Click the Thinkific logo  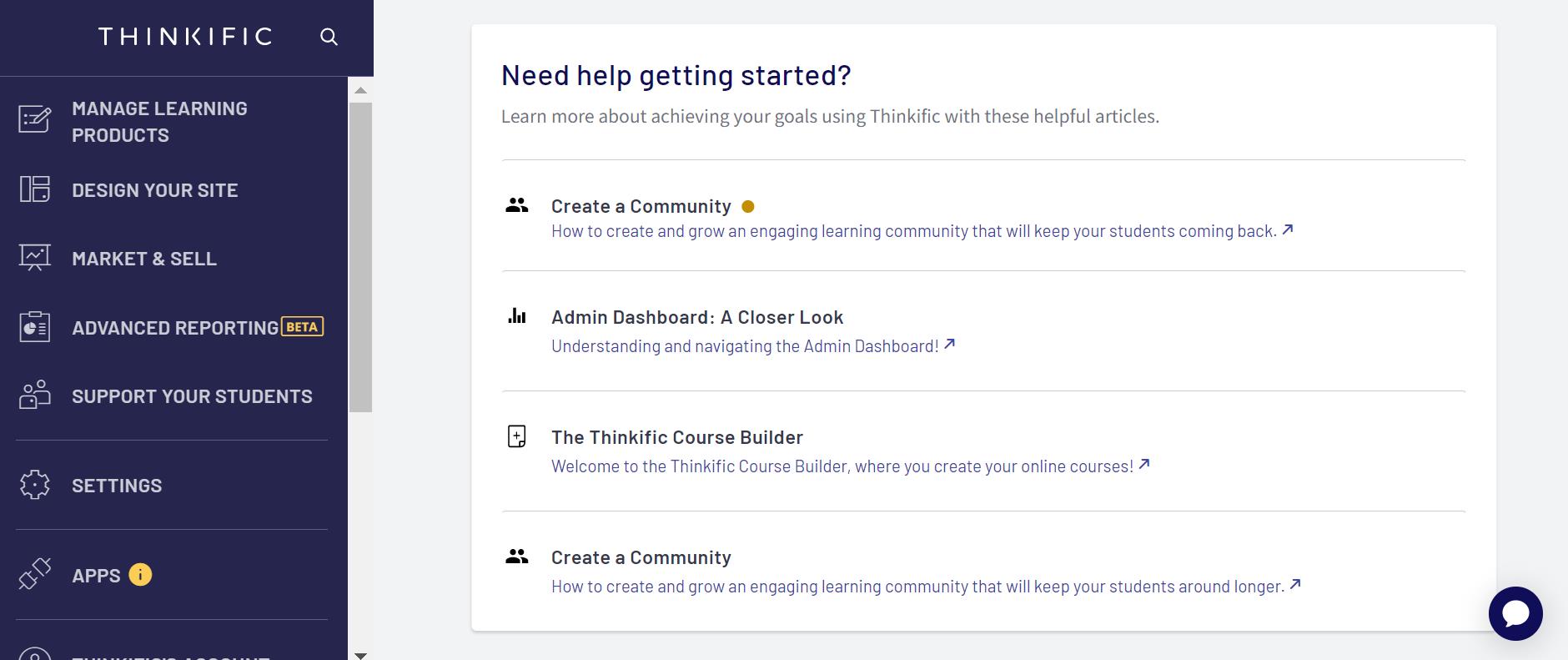click(185, 37)
